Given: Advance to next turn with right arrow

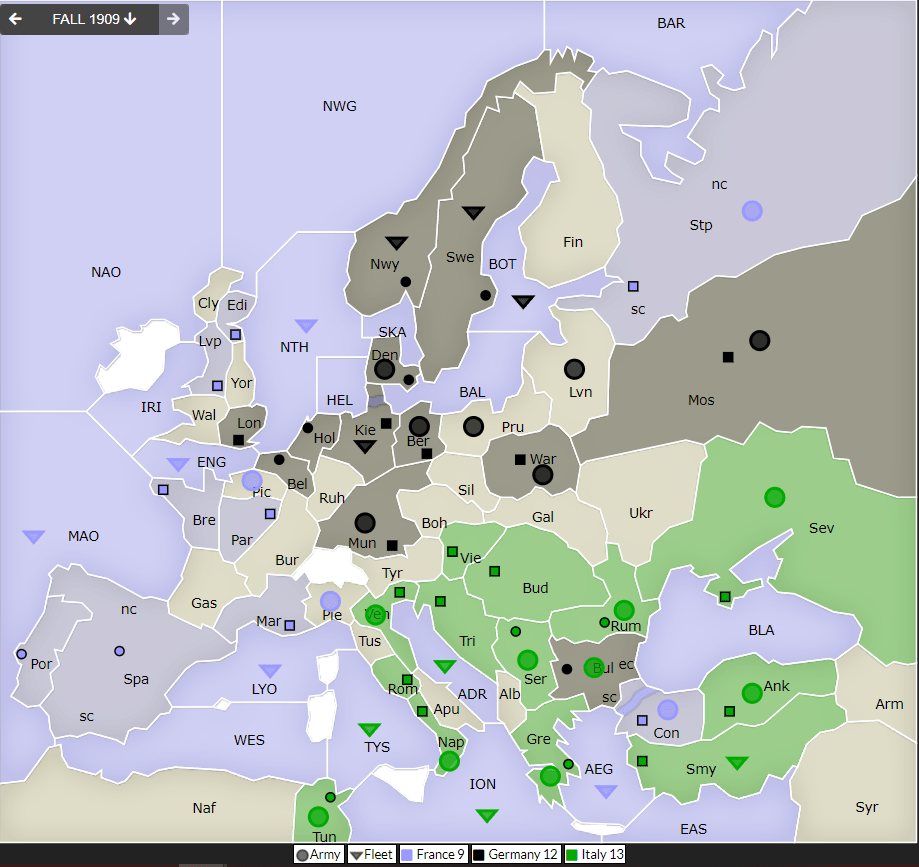Looking at the screenshot, I should pos(173,19).
